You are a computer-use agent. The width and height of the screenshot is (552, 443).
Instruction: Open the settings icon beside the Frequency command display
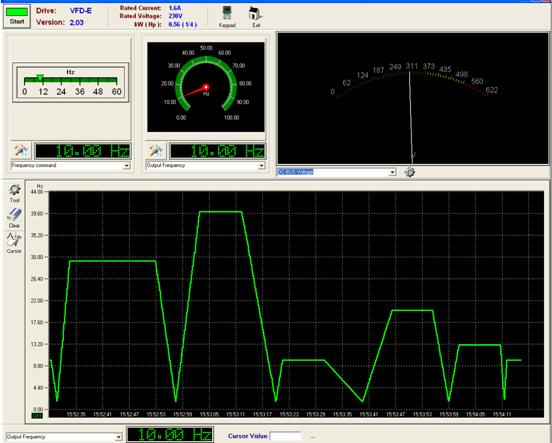tap(21, 151)
